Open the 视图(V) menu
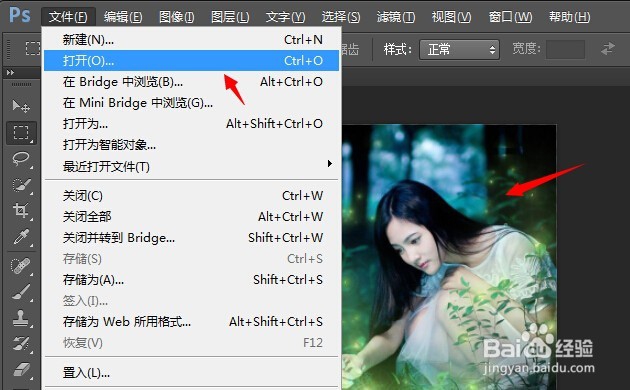The image size is (630, 390). tap(451, 17)
